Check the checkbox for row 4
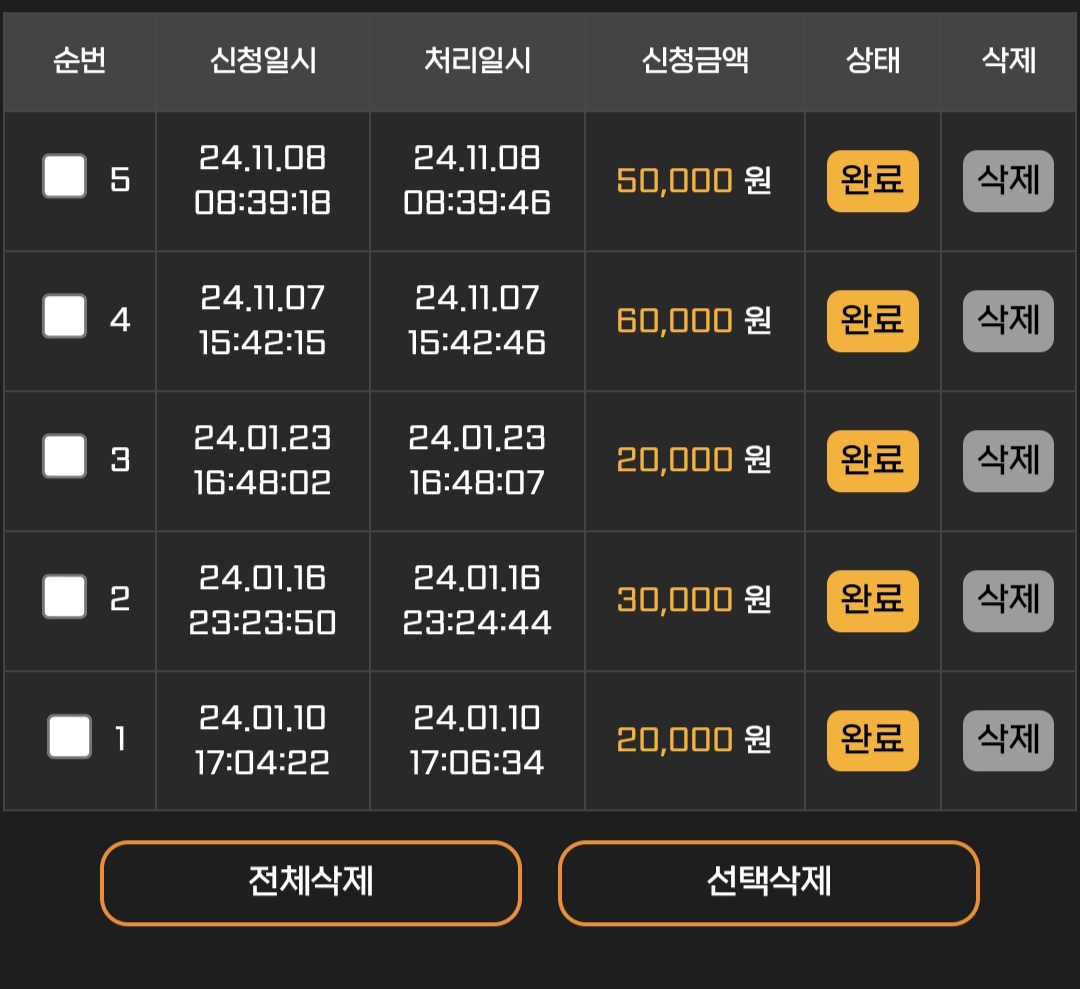Screen dimensions: 1080x989 pos(65,317)
